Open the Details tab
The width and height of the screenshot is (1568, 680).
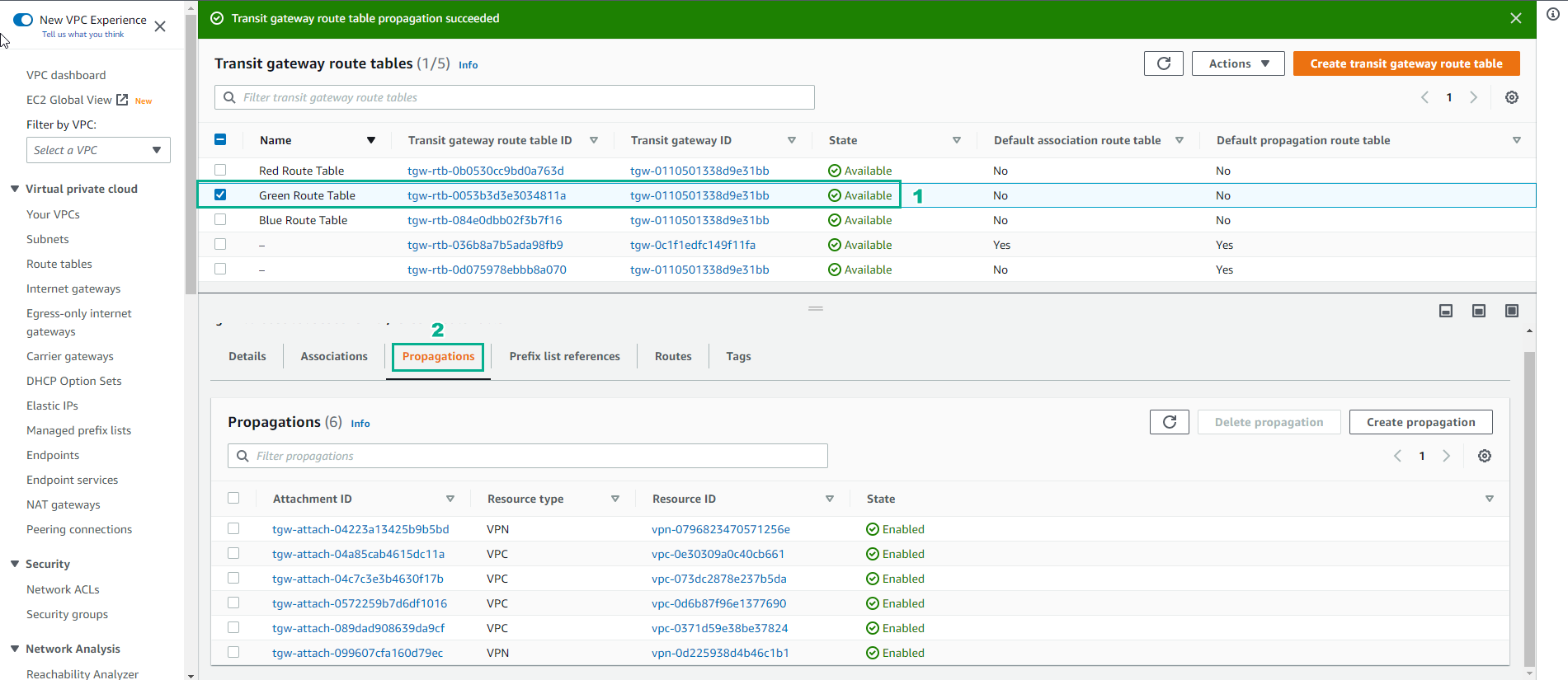(x=247, y=356)
